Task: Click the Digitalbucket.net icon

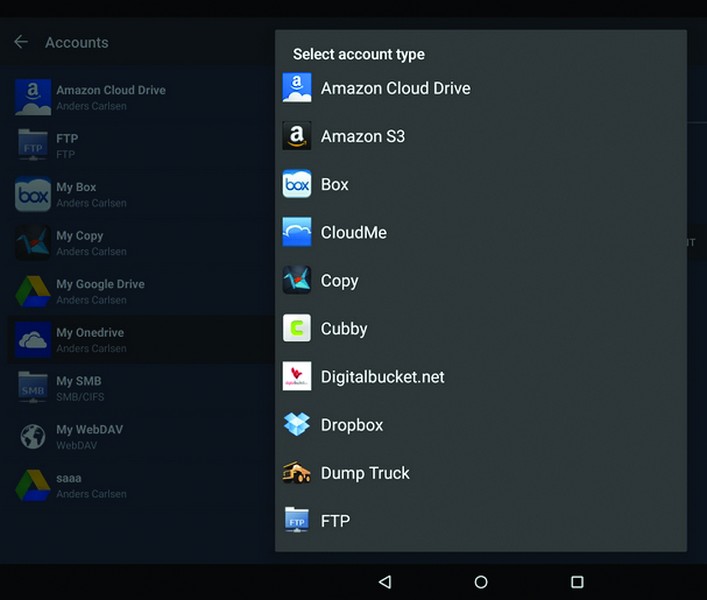Action: coord(297,376)
